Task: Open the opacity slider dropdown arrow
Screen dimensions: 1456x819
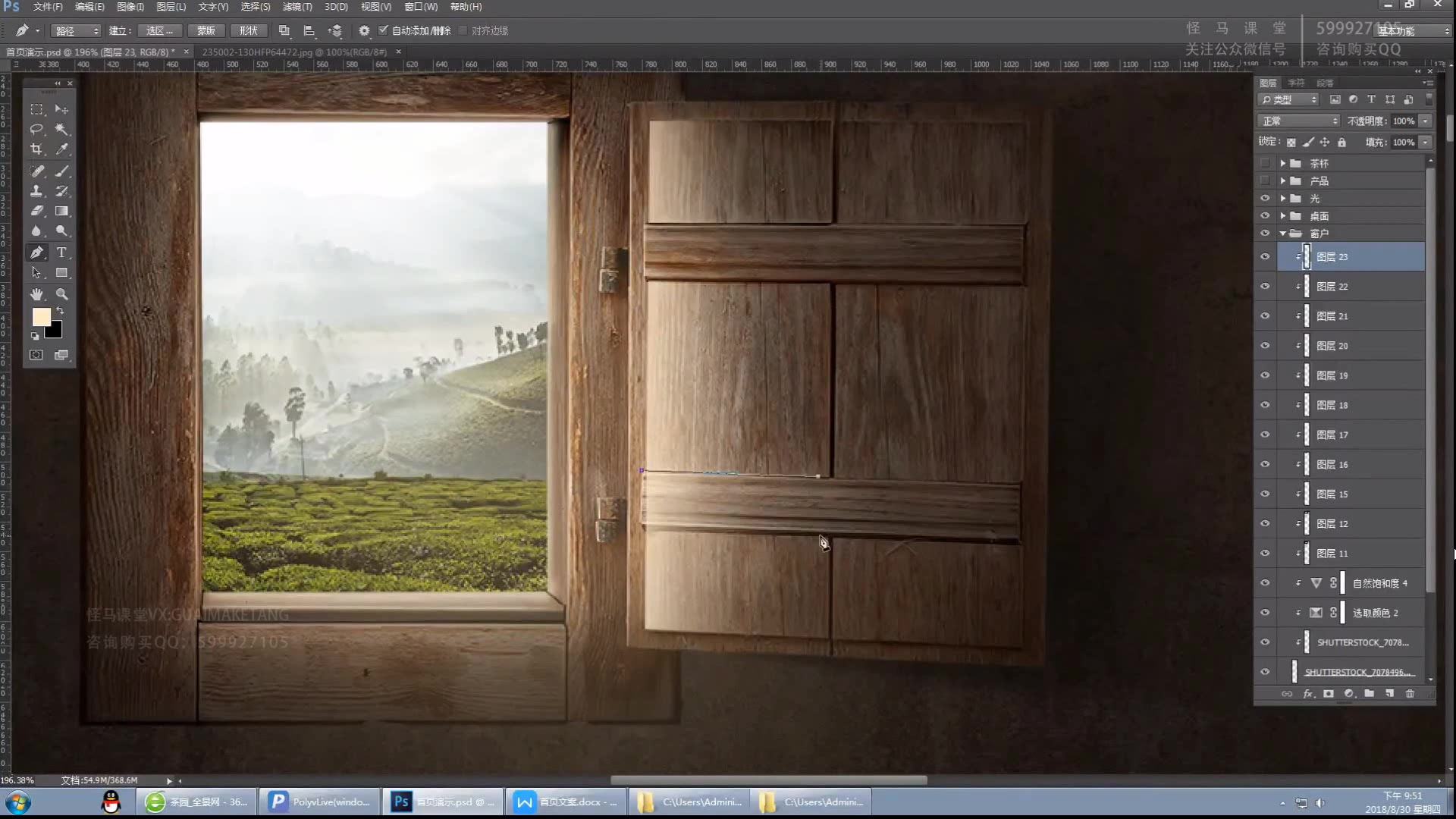Action: click(1426, 121)
